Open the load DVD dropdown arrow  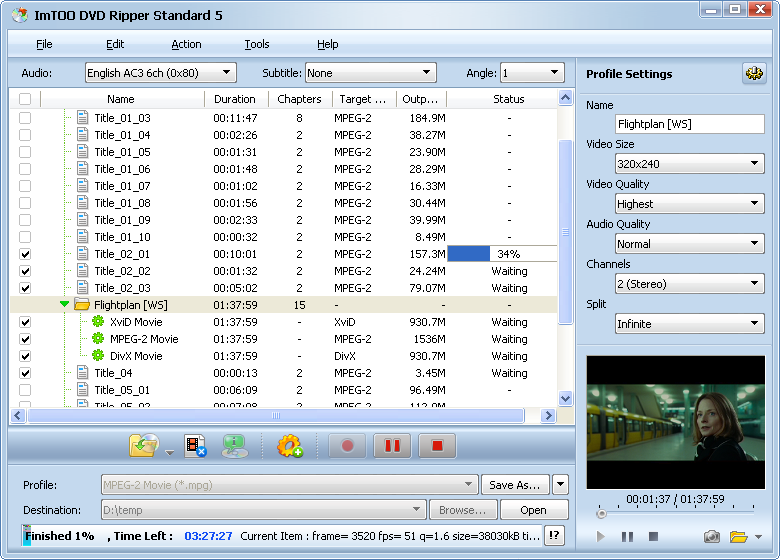coord(169,453)
